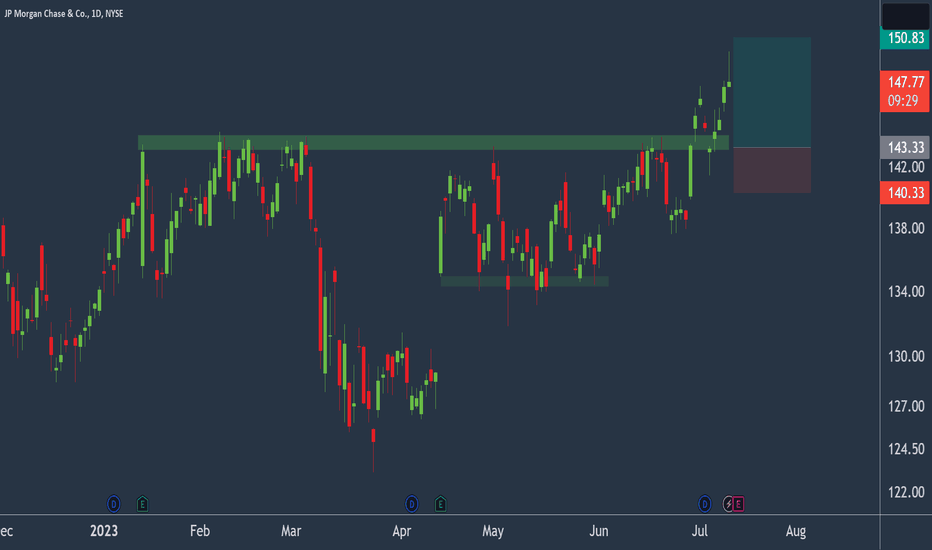The height and width of the screenshot is (550, 932).
Task: Click the pink earnings marker in July
Action: click(x=738, y=504)
